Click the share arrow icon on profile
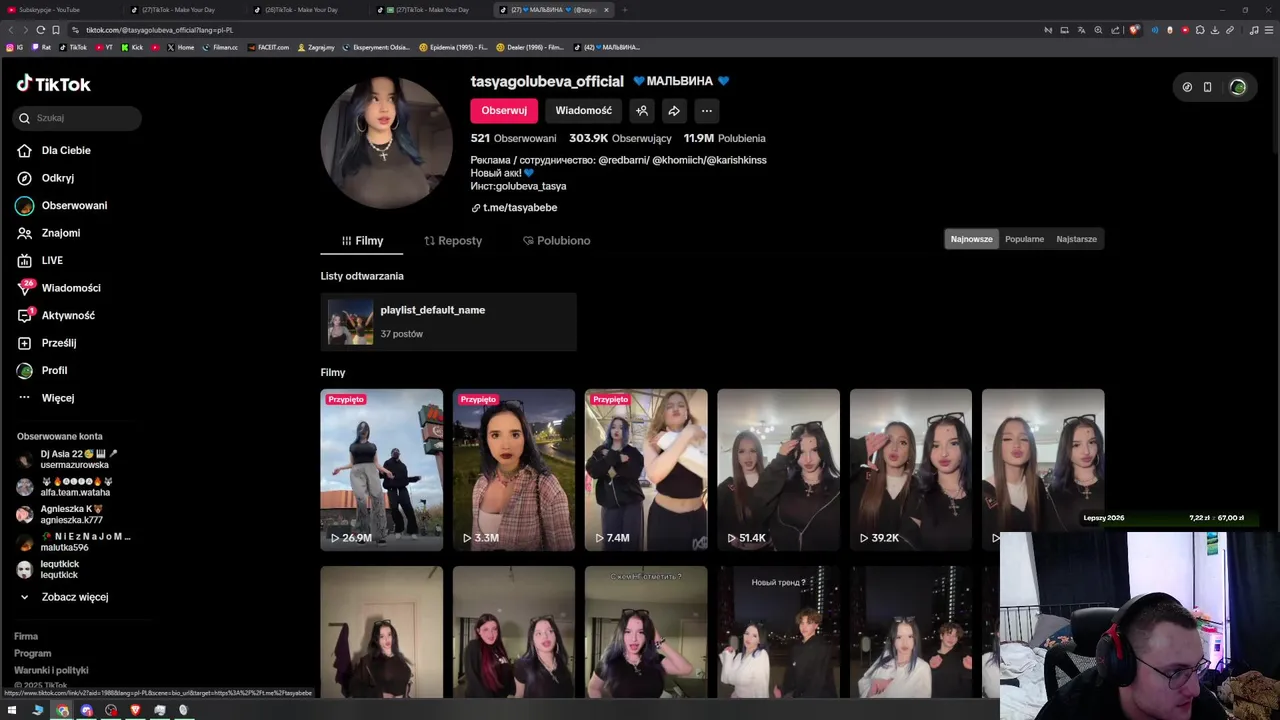The width and height of the screenshot is (1280, 720). [x=674, y=111]
